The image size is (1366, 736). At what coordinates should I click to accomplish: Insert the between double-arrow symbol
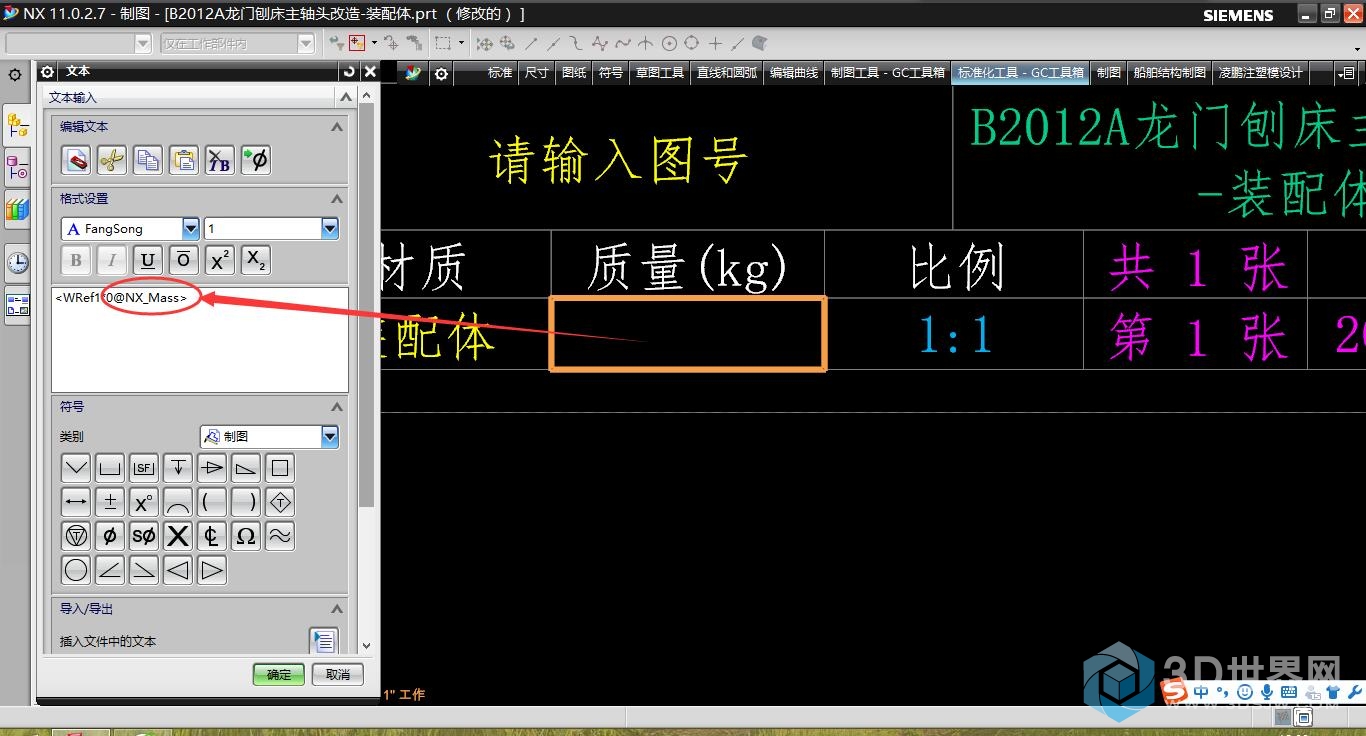pos(76,502)
